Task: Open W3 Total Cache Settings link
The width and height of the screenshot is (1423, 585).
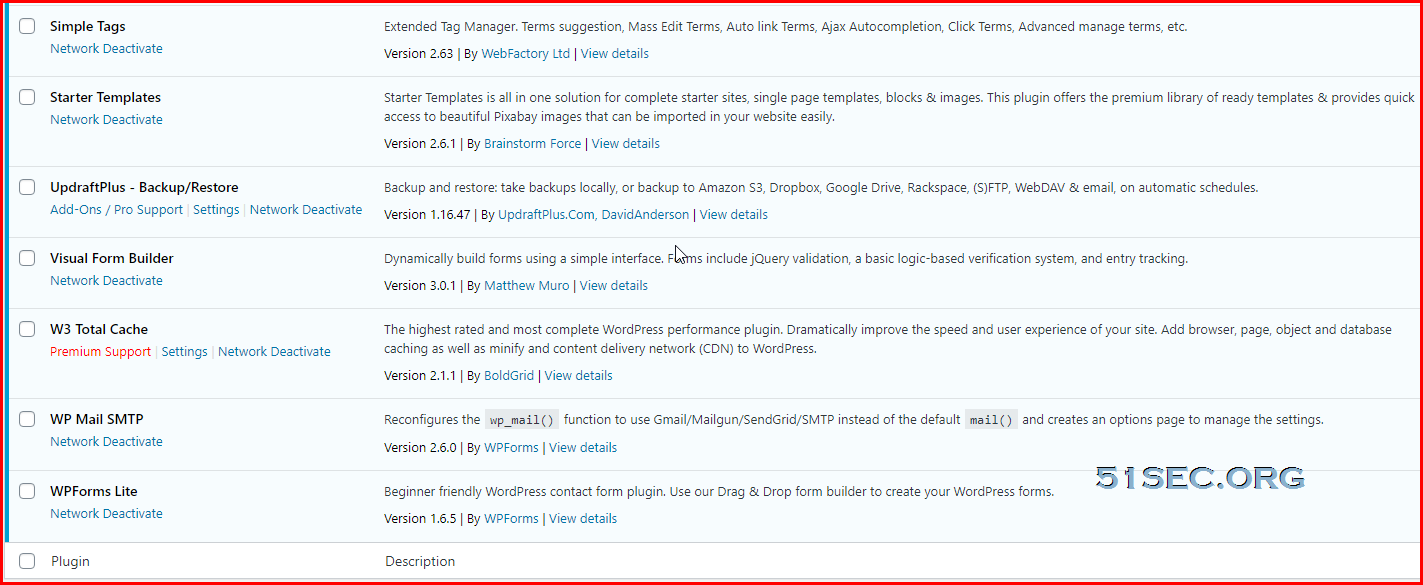Action: click(x=184, y=351)
